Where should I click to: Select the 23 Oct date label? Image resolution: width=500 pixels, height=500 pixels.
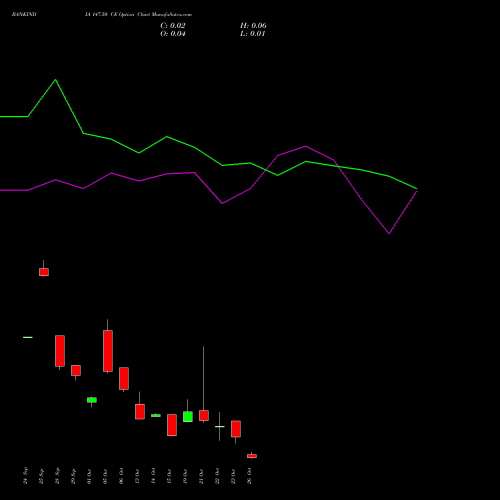pyautogui.click(x=234, y=476)
